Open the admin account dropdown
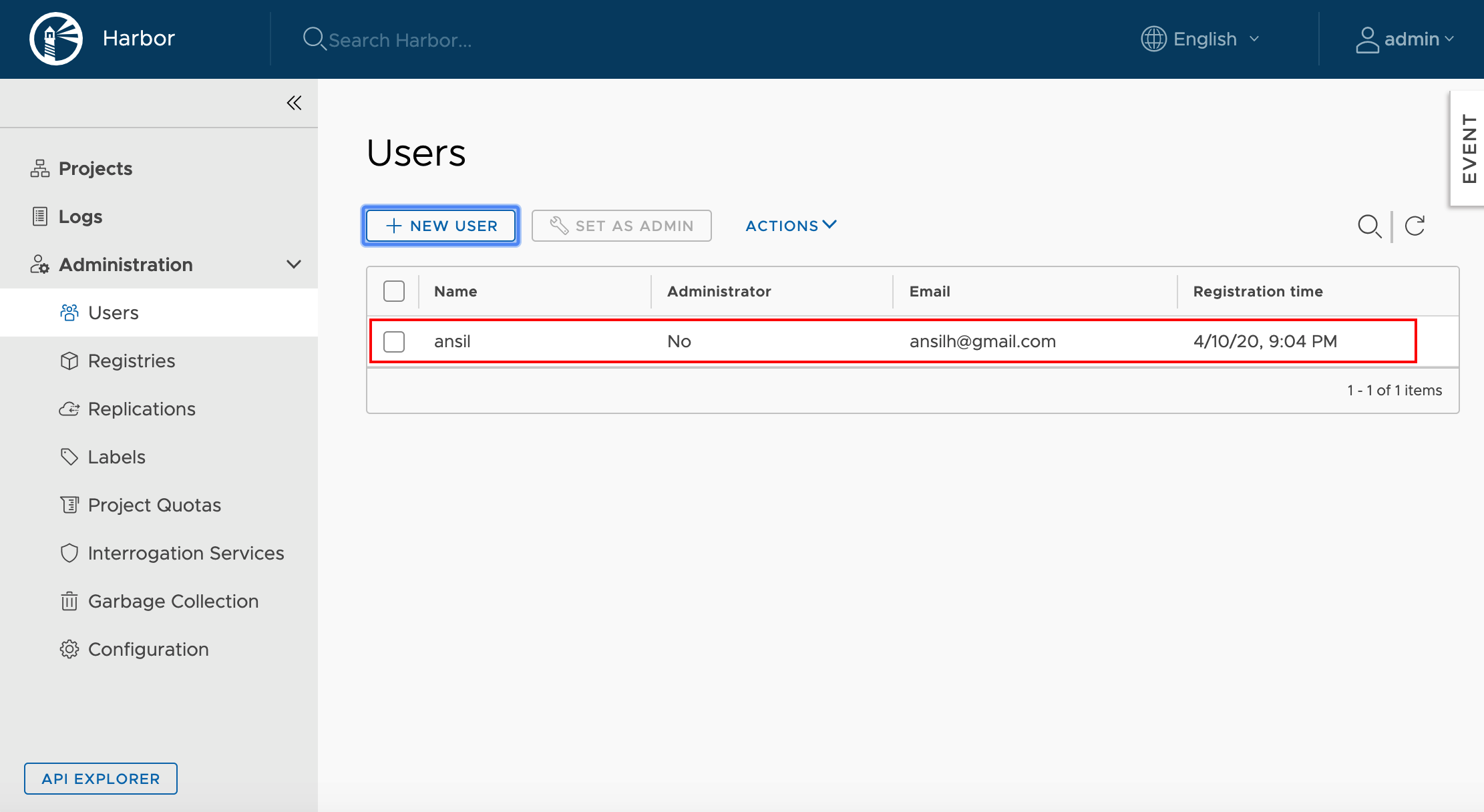The width and height of the screenshot is (1484, 812). [1405, 39]
